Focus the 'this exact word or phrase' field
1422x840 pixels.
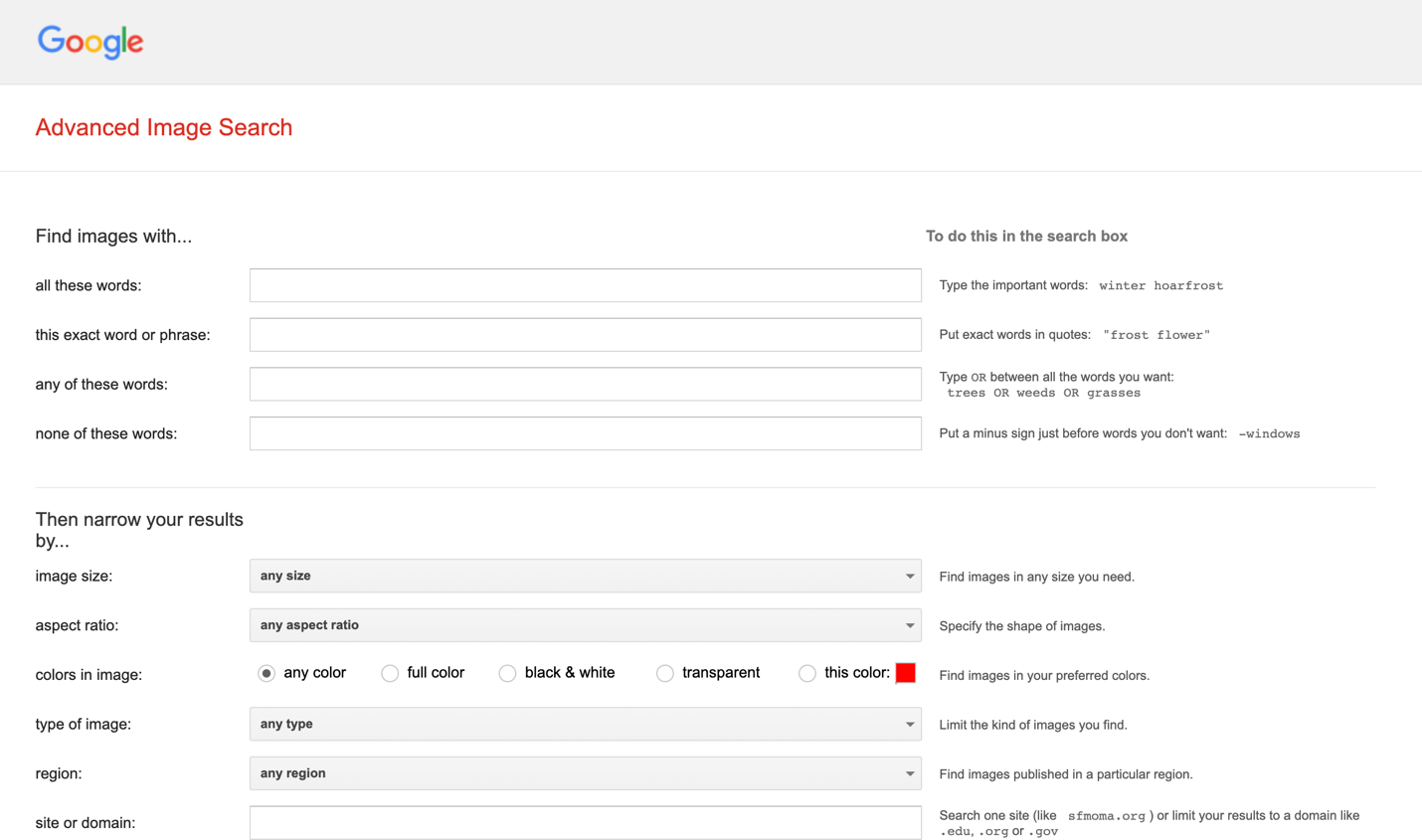click(x=585, y=335)
